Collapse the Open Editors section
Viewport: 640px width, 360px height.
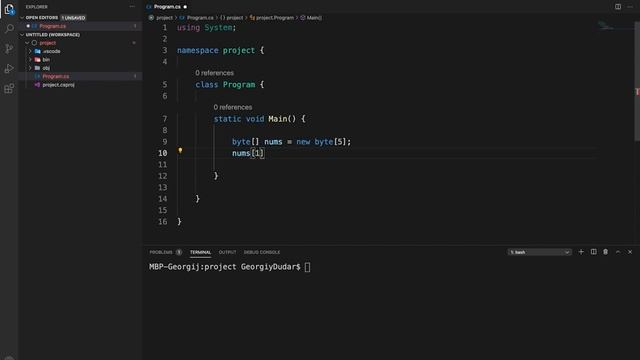pyautogui.click(x=22, y=18)
